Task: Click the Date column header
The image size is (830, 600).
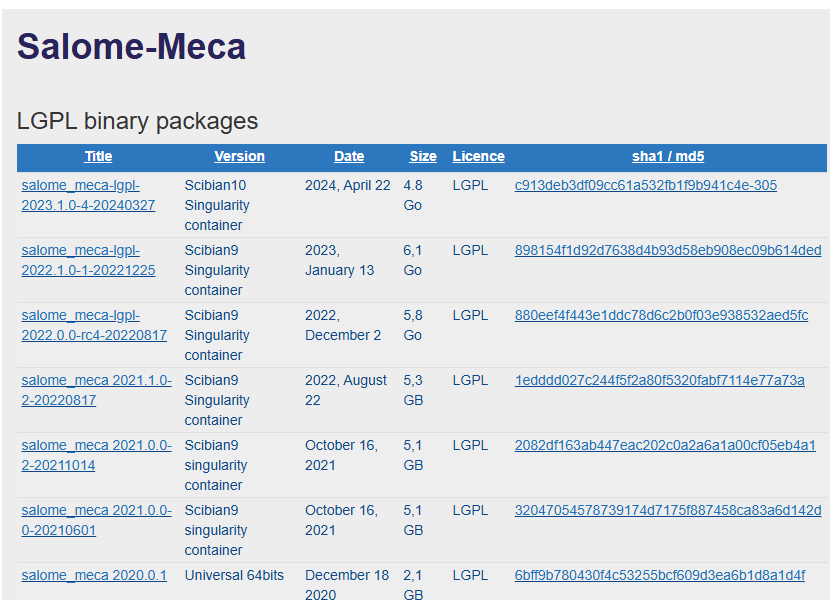Action: coord(349,156)
